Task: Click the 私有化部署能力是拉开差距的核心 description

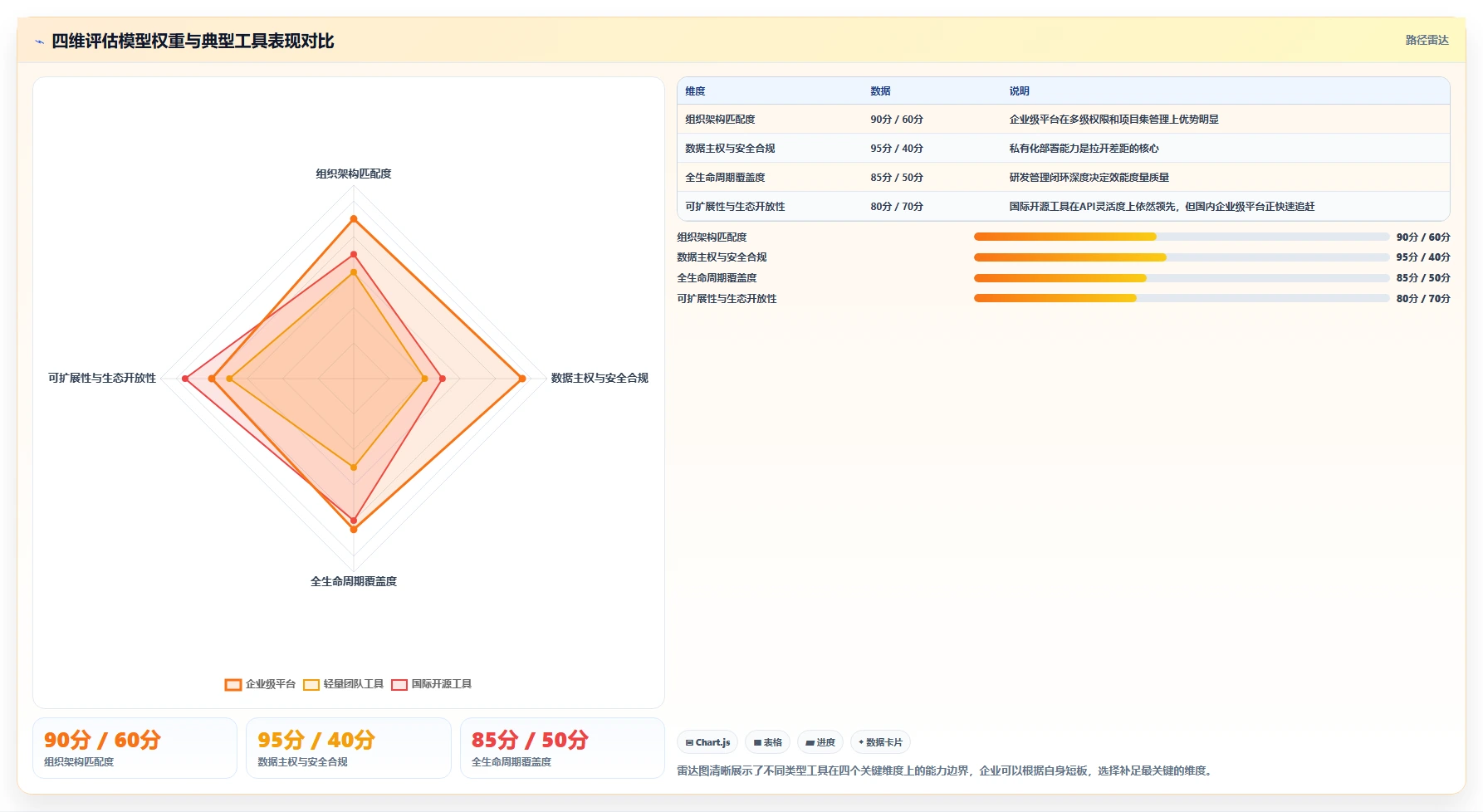Action: coord(1084,149)
